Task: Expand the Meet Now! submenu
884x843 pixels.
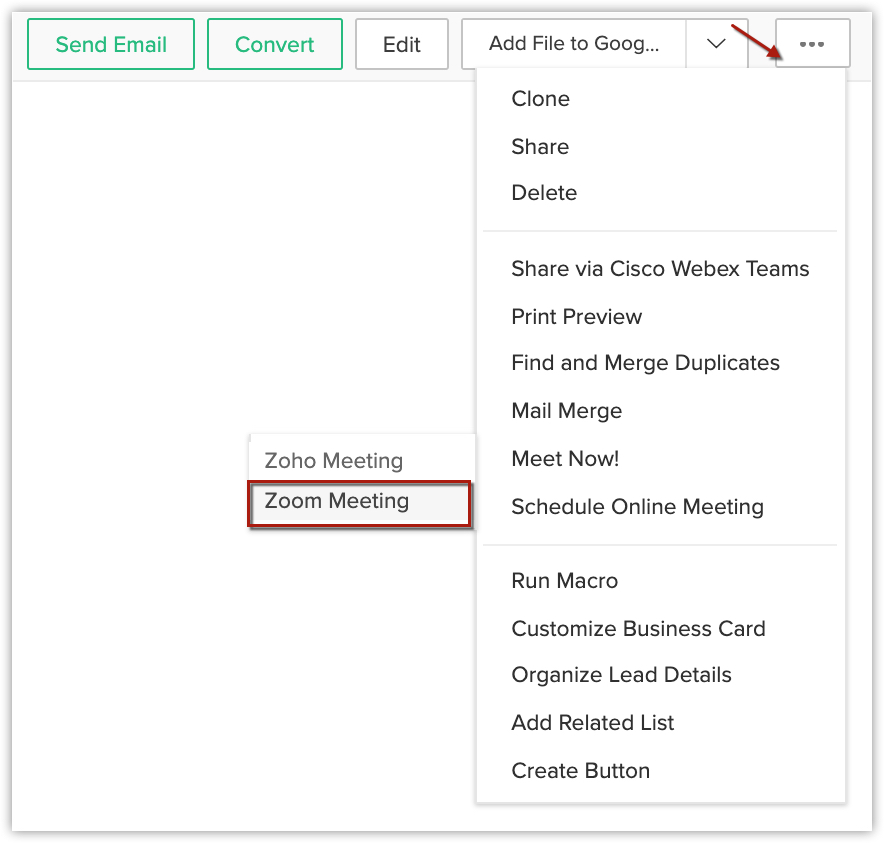Action: [x=565, y=459]
